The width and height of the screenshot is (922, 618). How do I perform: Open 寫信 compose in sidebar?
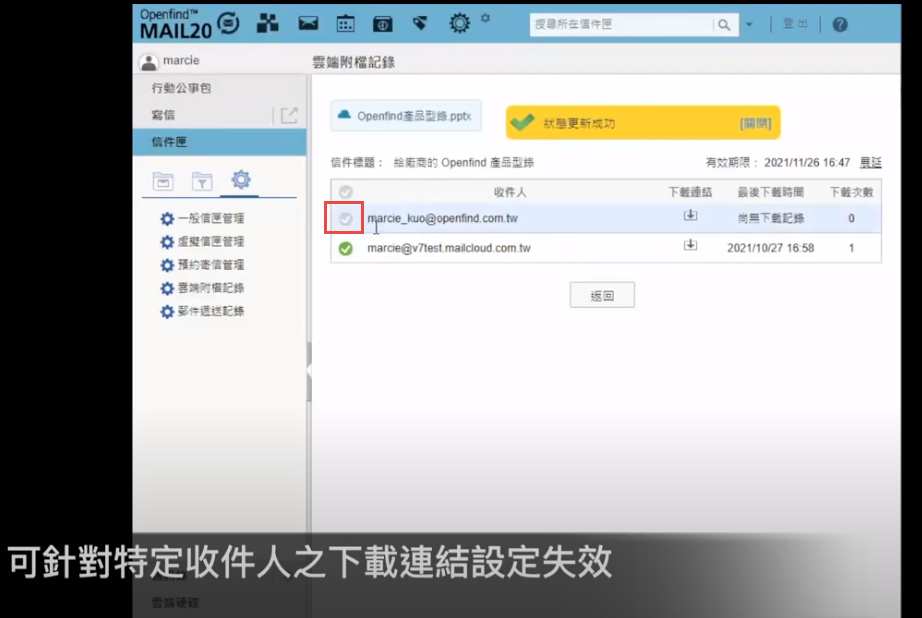pyautogui.click(x=163, y=115)
